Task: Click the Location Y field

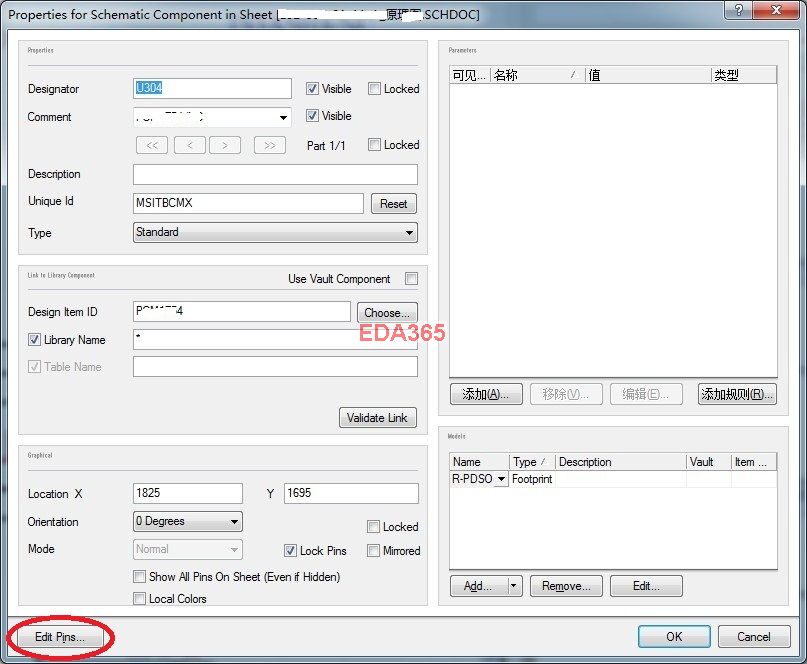Action: click(352, 493)
